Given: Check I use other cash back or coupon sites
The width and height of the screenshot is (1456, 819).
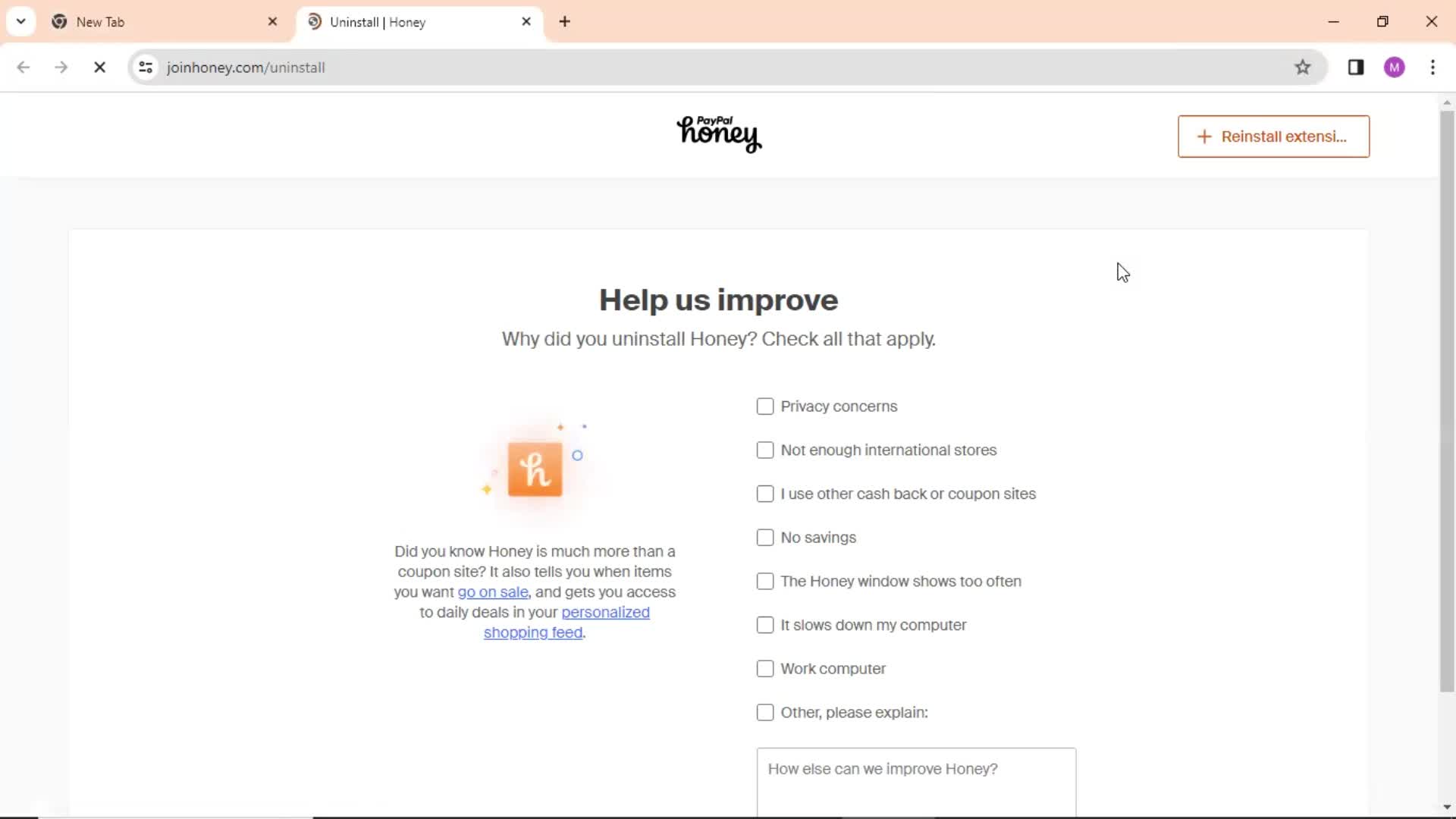Looking at the screenshot, I should point(765,494).
